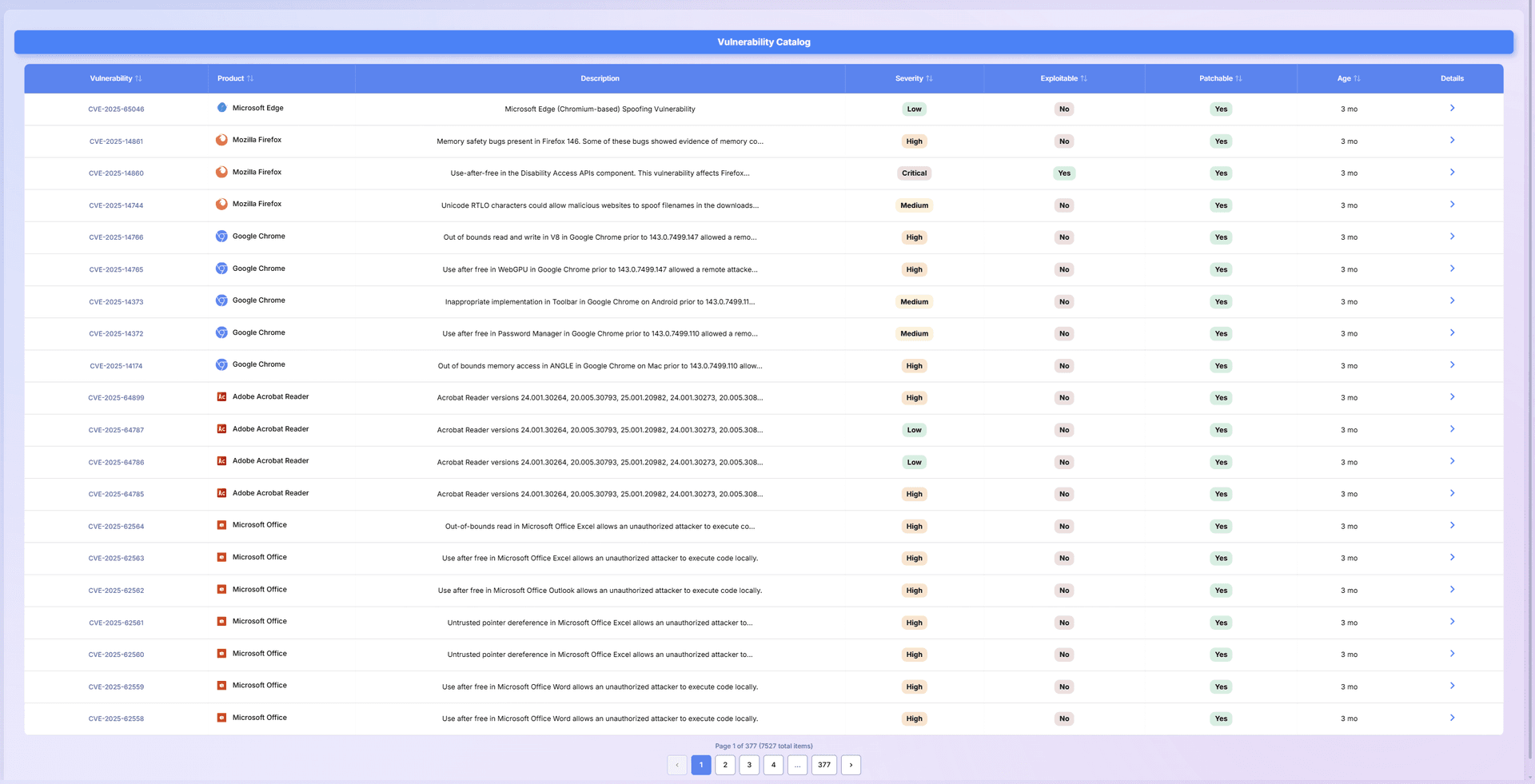Sort table by Age column

[x=1349, y=78]
